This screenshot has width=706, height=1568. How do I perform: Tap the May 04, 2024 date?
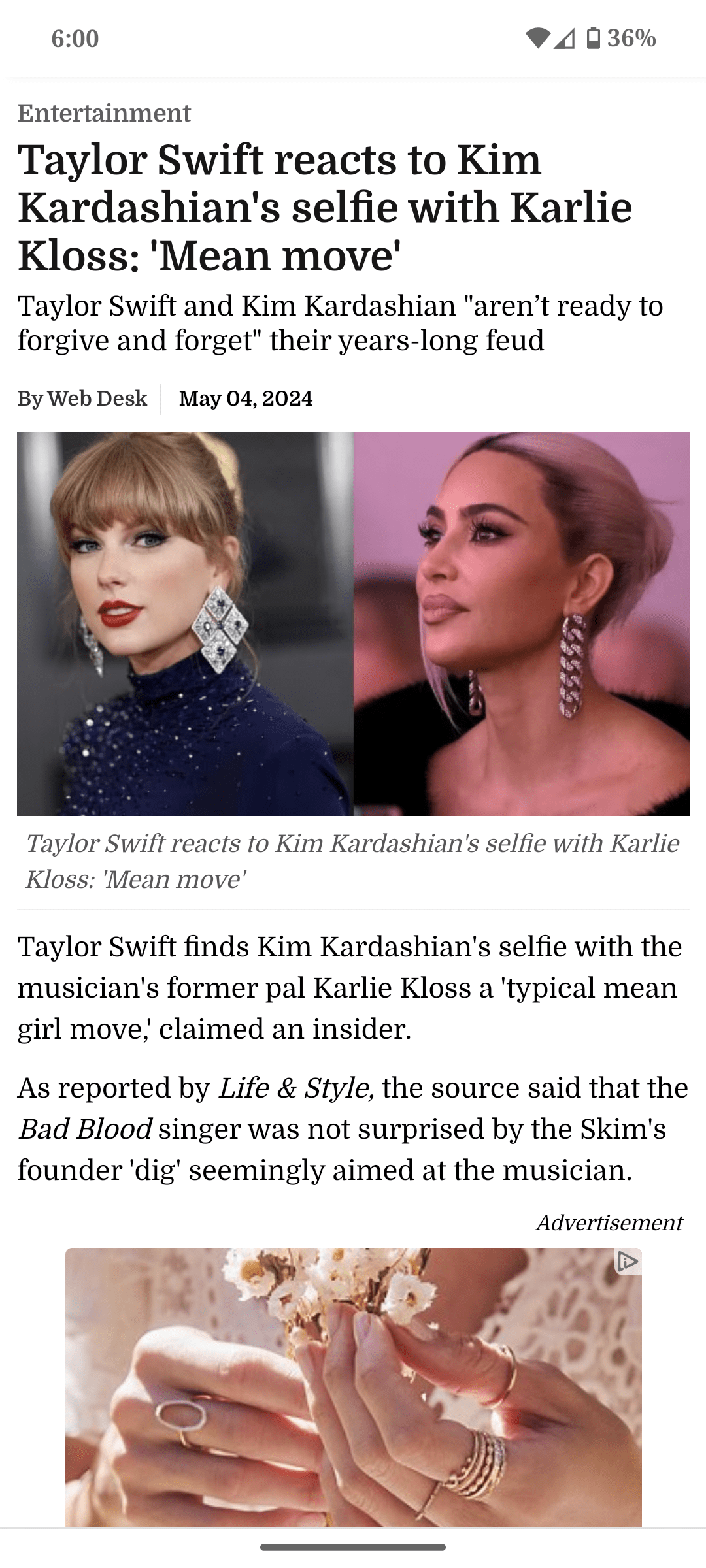pyautogui.click(x=246, y=399)
